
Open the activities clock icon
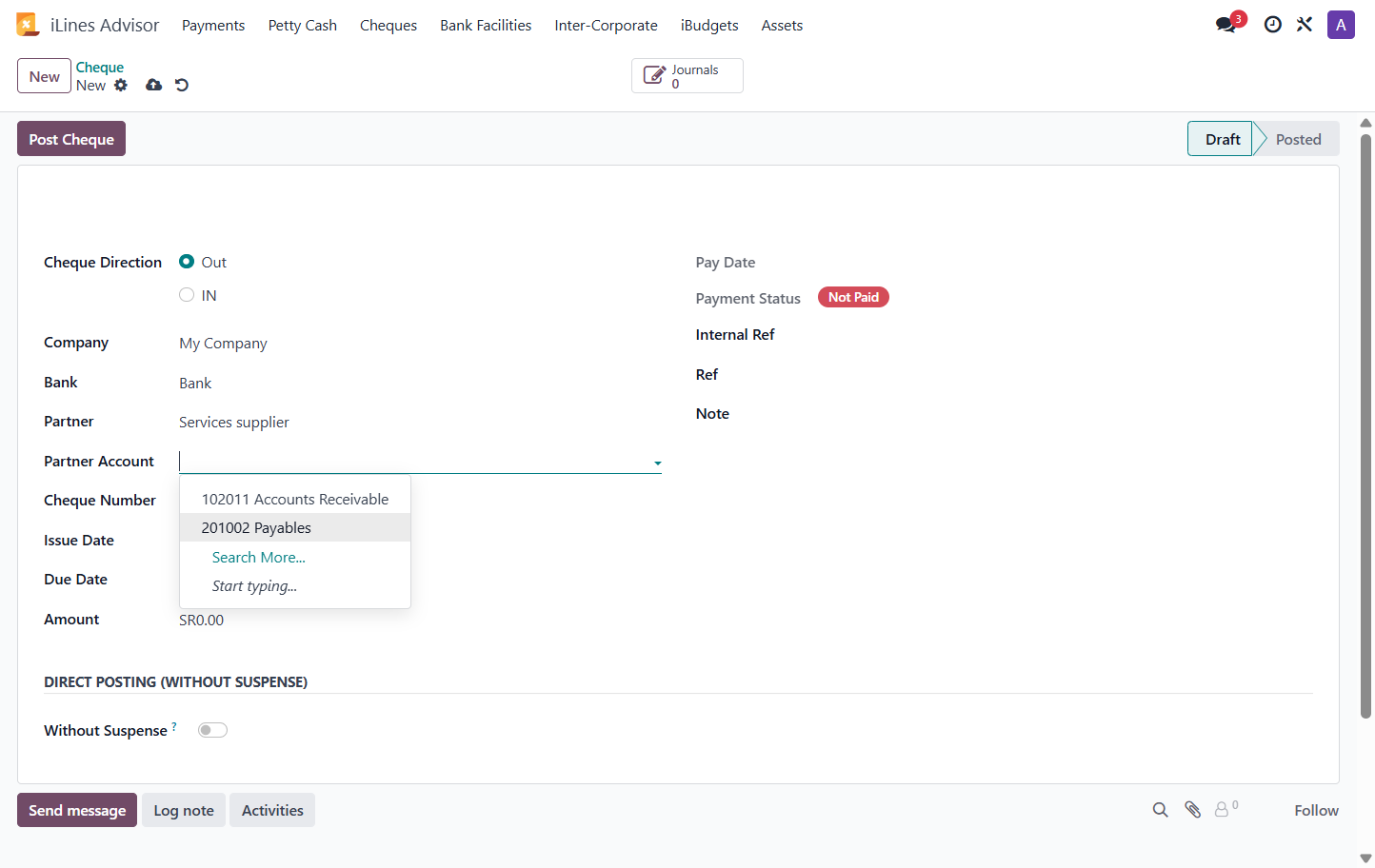(x=1272, y=25)
